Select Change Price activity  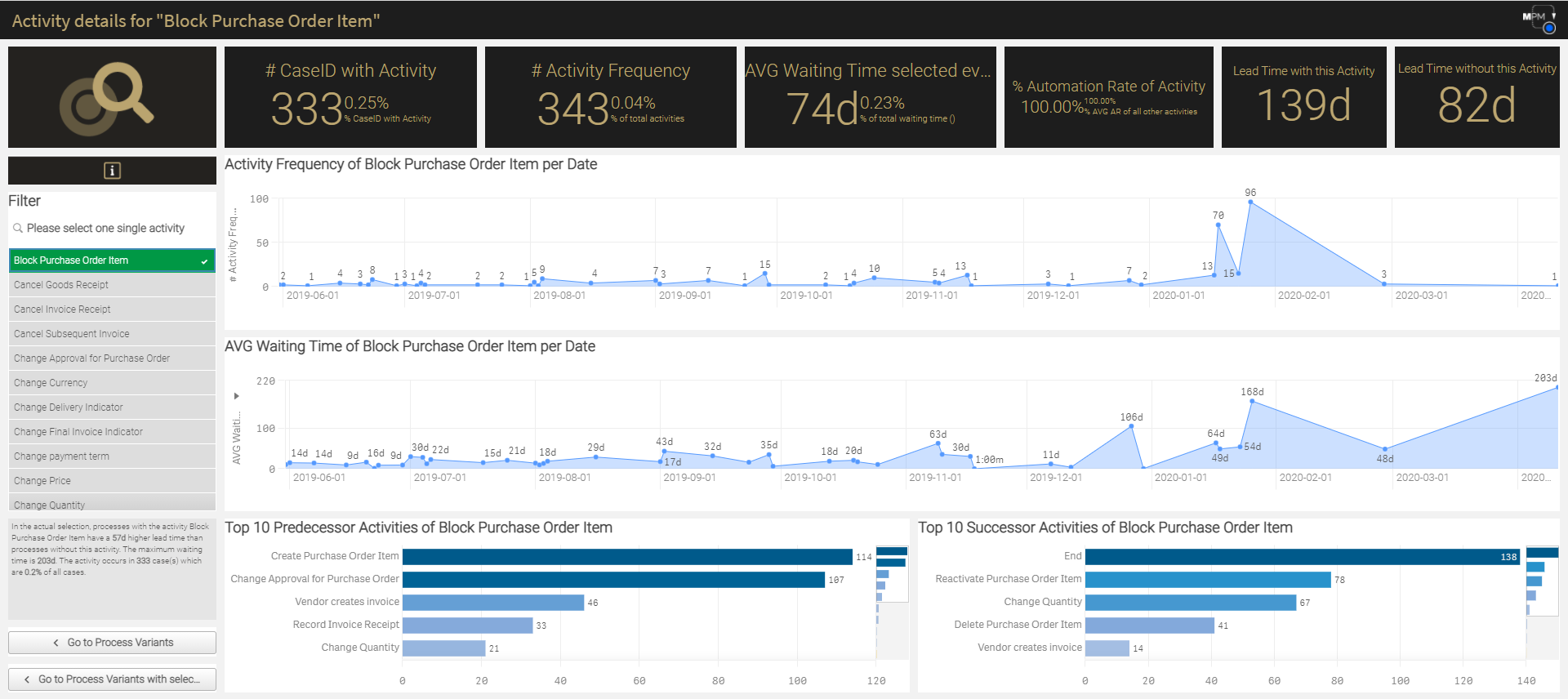(112, 481)
